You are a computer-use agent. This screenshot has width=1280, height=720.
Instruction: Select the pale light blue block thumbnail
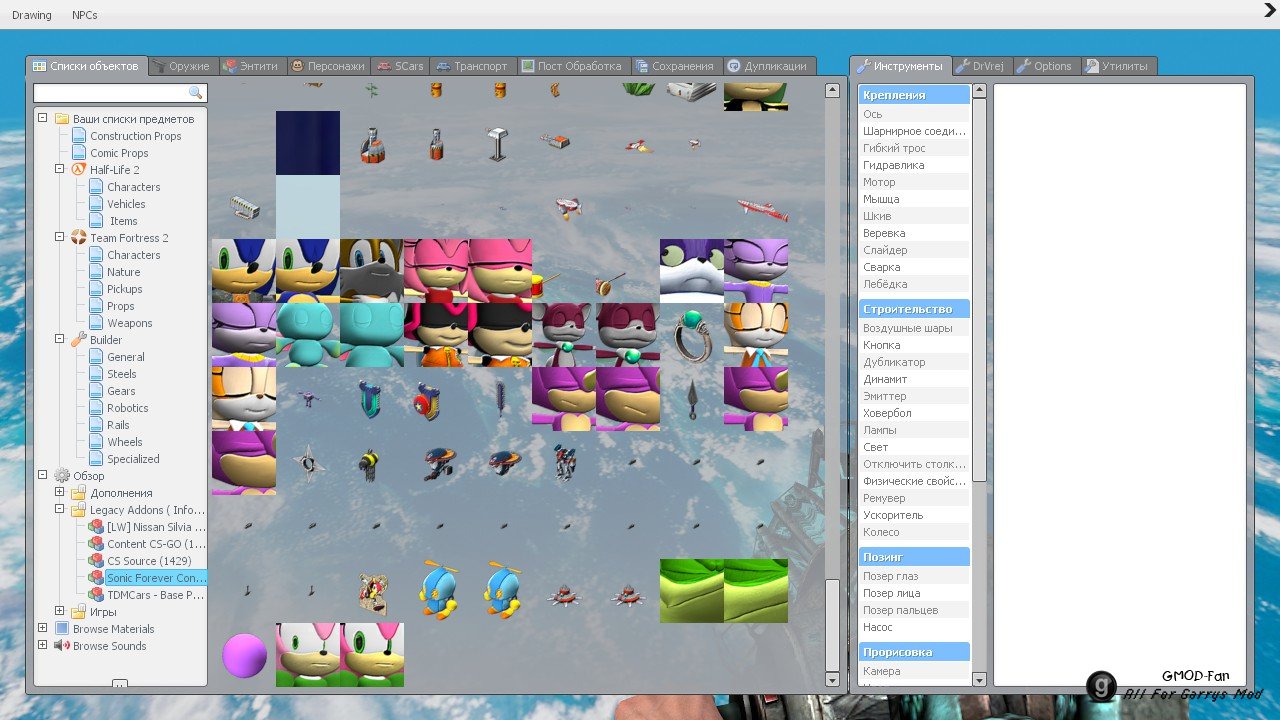tap(308, 207)
